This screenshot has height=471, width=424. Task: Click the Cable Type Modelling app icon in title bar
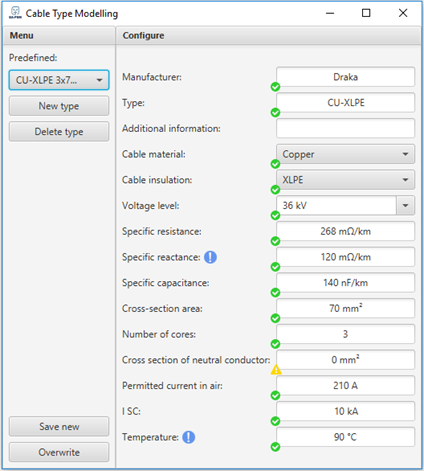[x=15, y=13]
